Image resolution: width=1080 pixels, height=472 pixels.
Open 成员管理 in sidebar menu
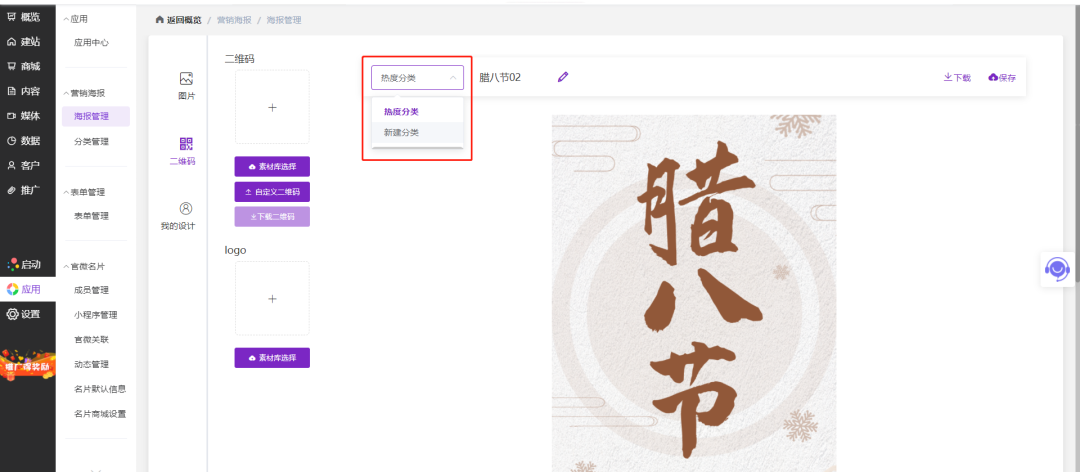point(91,291)
